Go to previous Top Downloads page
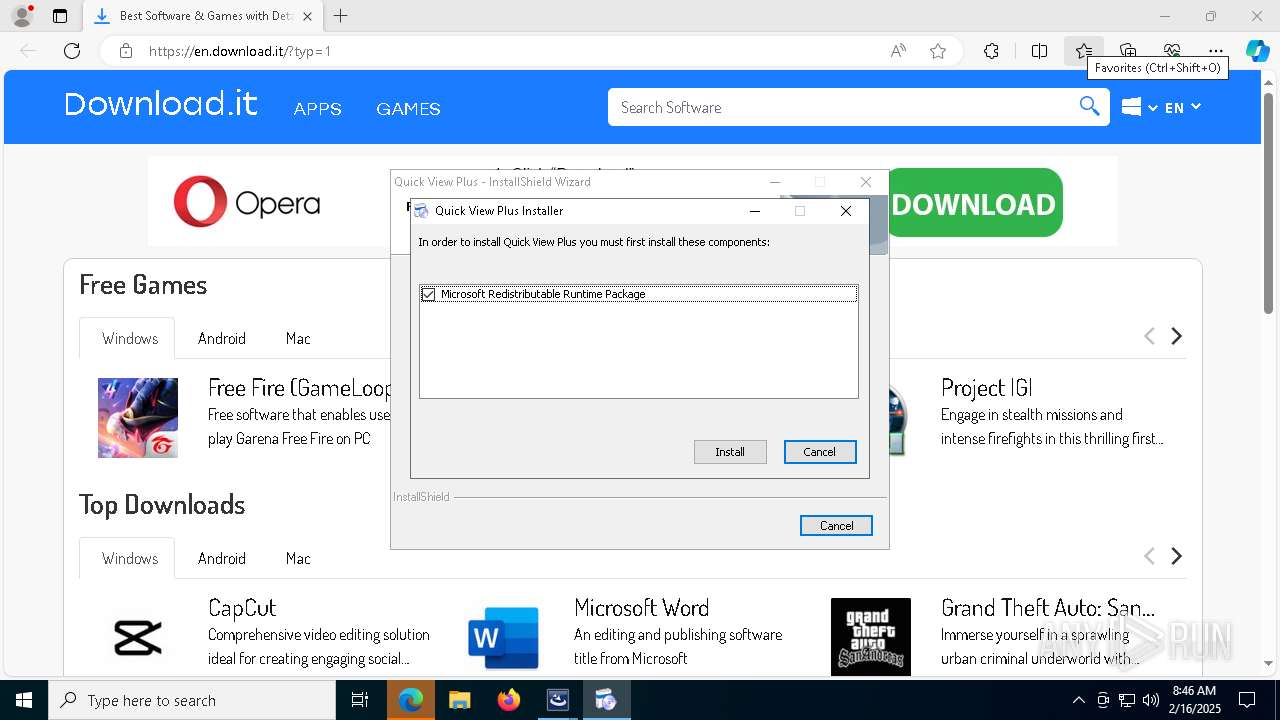Screen dimensions: 1280x720 pos(1149,556)
